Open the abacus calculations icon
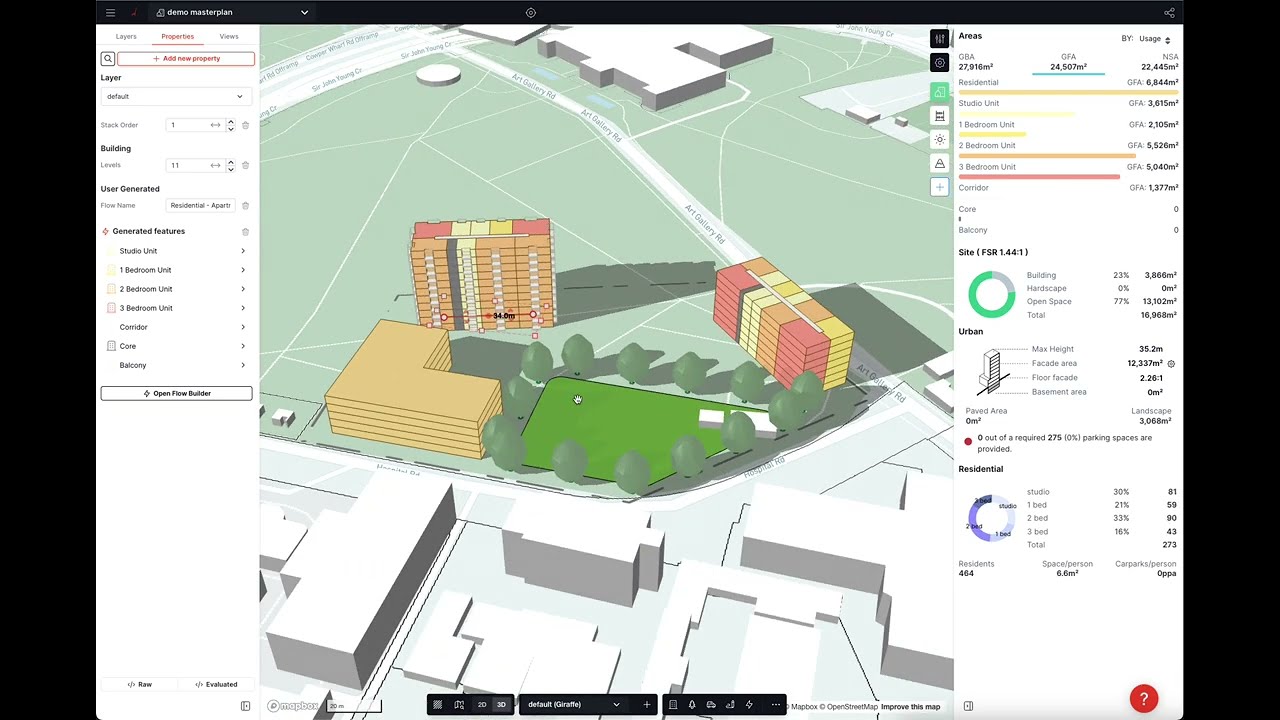The width and height of the screenshot is (1280, 720). 939,116
